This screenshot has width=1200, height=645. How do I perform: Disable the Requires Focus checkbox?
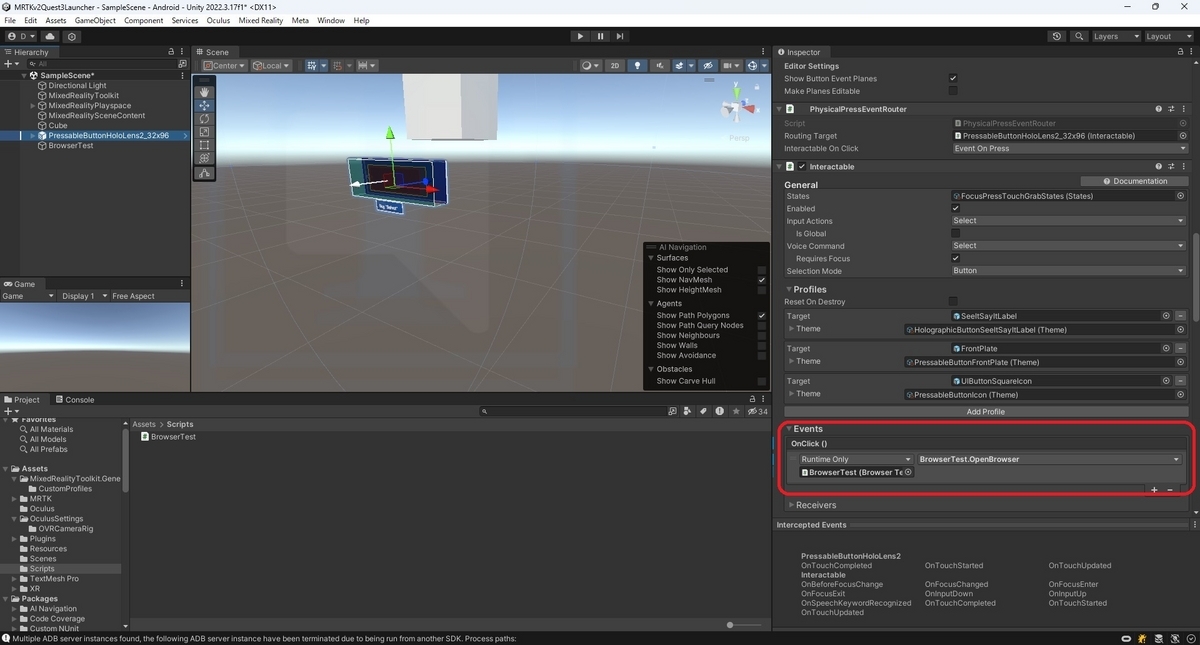[955, 258]
